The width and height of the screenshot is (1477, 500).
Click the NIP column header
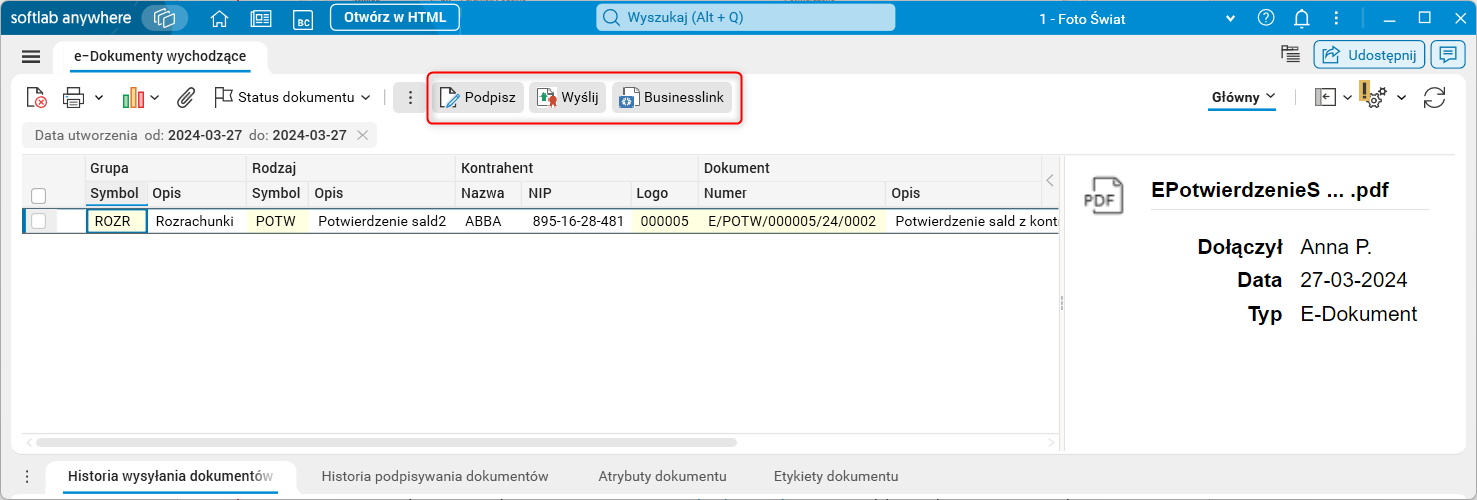(x=579, y=193)
